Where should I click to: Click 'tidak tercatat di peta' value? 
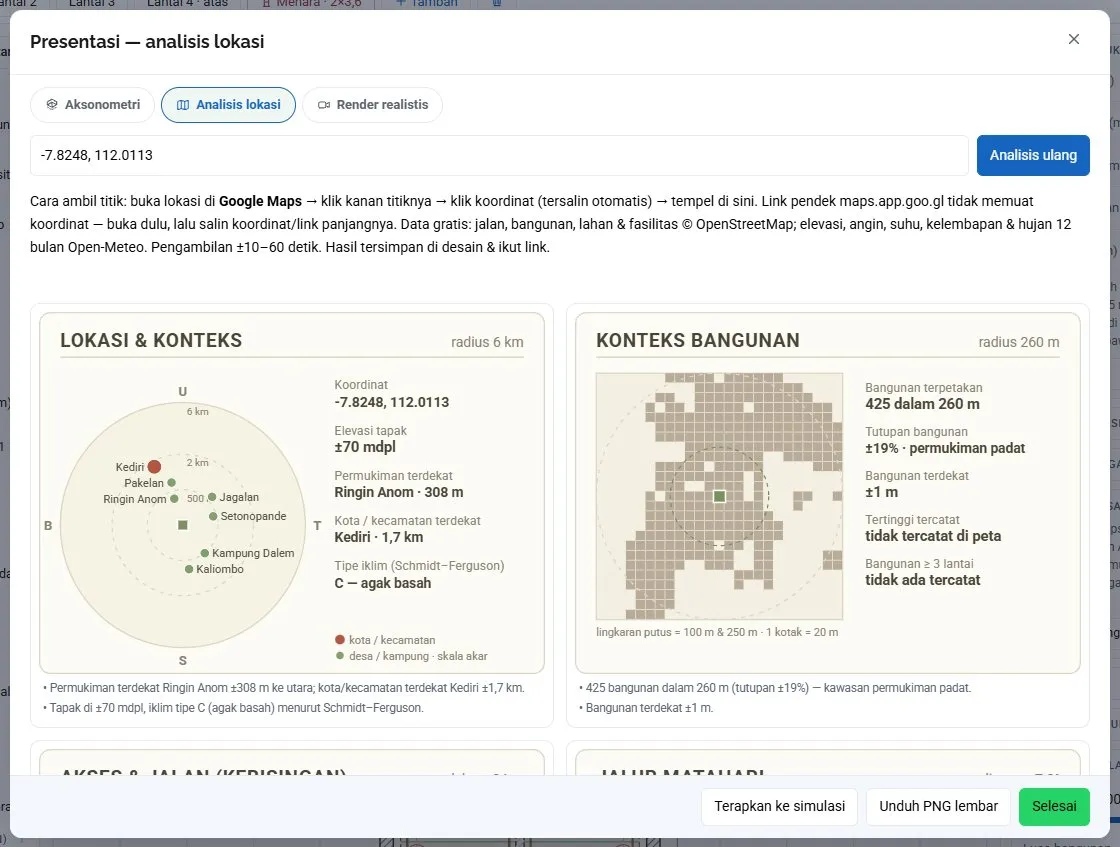(933, 536)
